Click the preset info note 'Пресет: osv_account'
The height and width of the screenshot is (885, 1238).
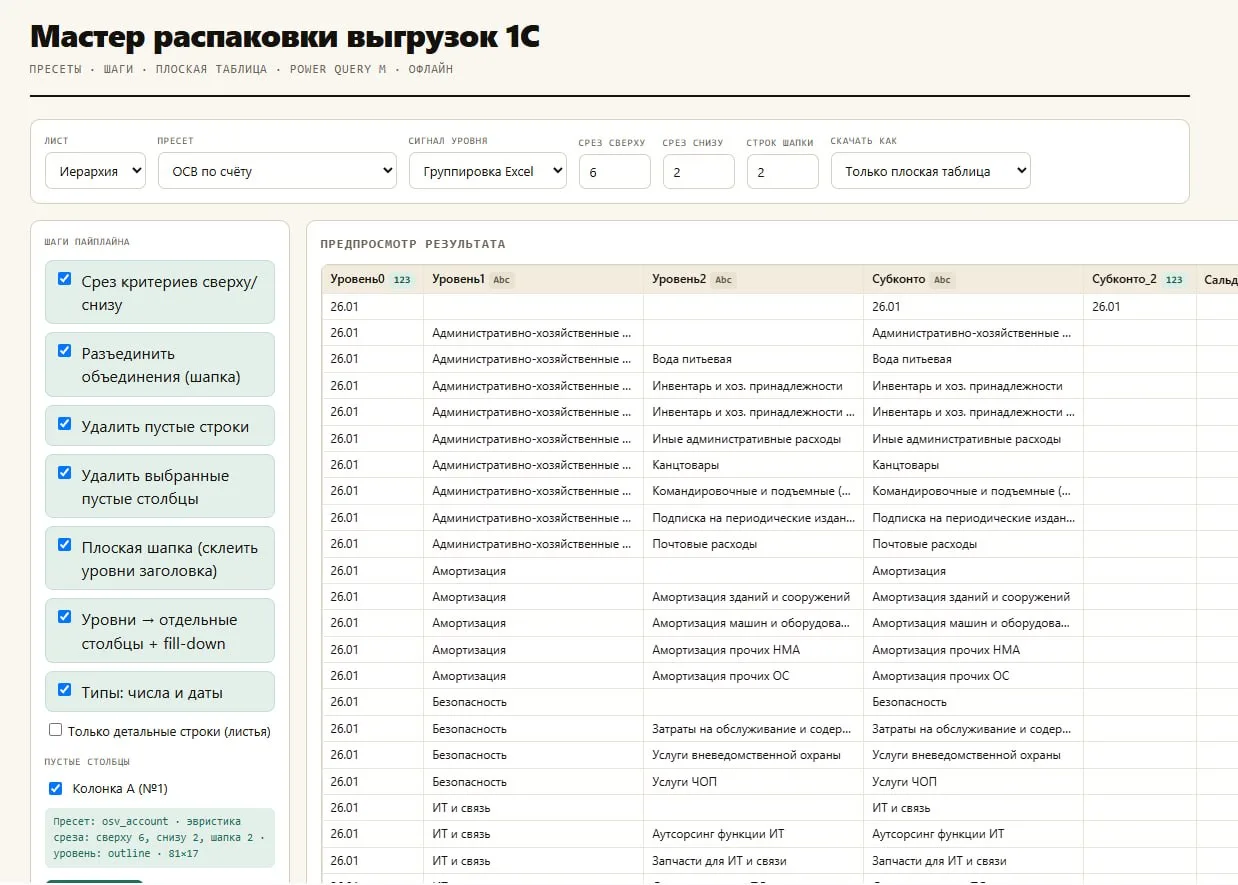tap(160, 837)
